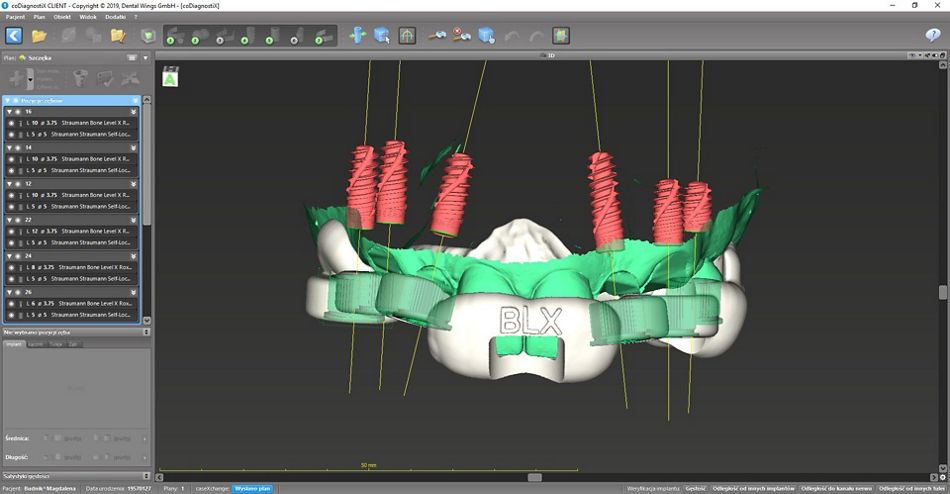Click Odległość od innych implantów button
The image size is (950, 494).
[753, 488]
